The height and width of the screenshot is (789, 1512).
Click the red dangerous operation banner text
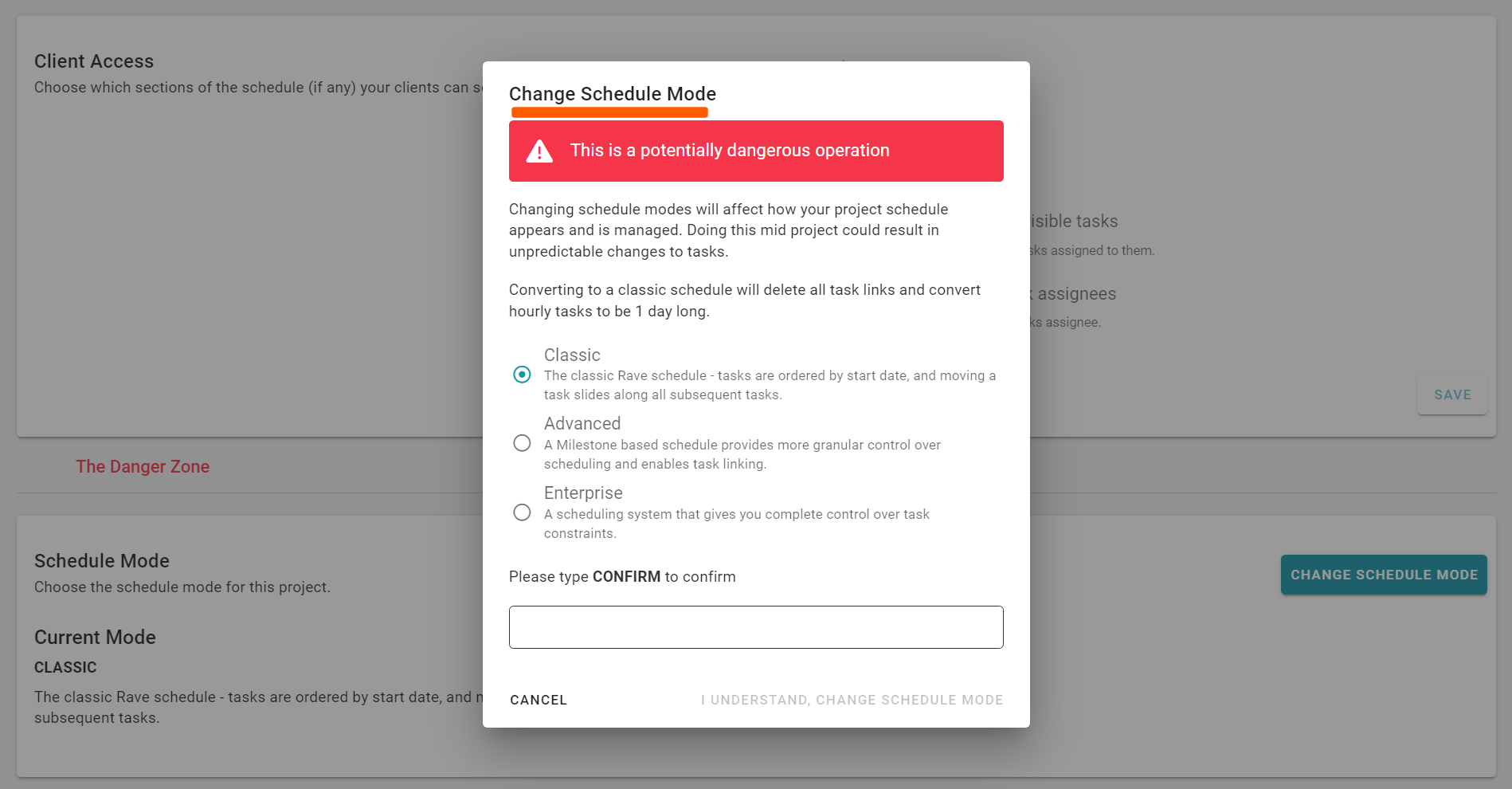point(730,151)
